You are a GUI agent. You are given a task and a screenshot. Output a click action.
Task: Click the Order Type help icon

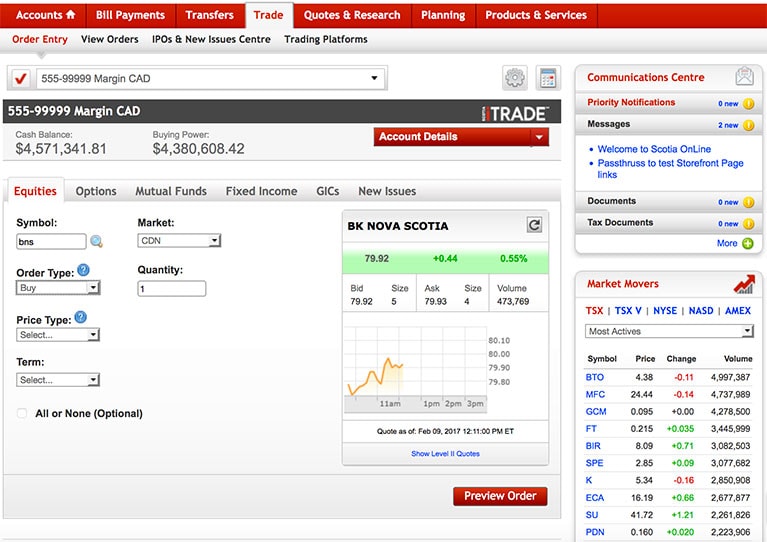pos(83,270)
